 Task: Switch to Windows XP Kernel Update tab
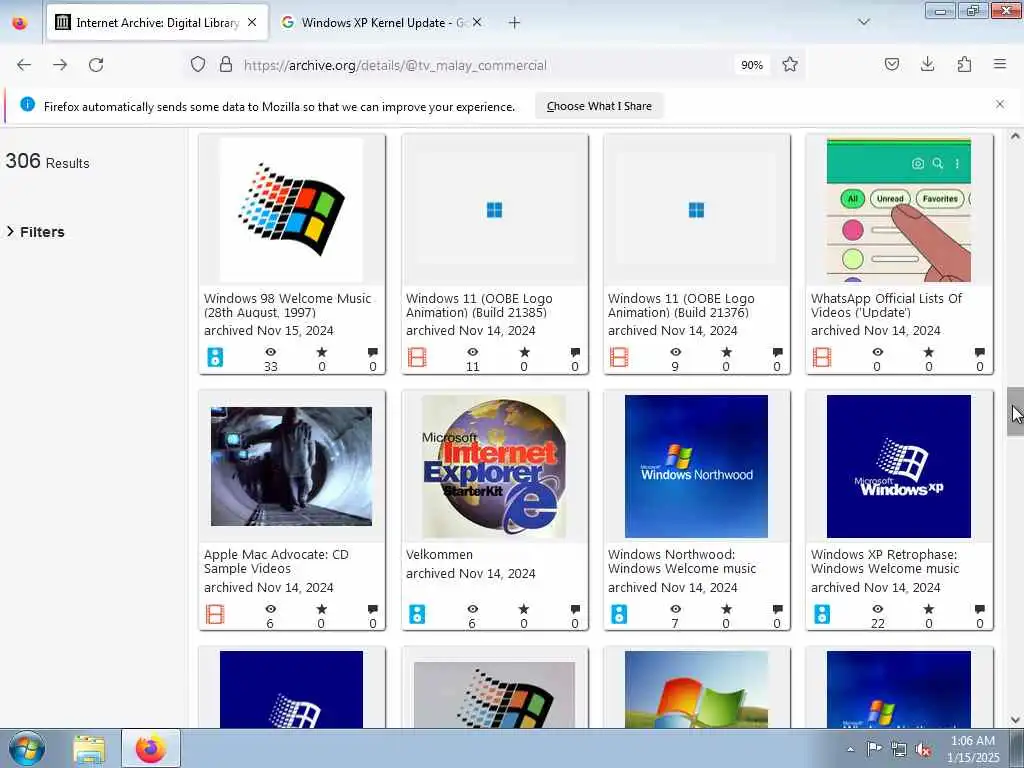click(x=383, y=22)
